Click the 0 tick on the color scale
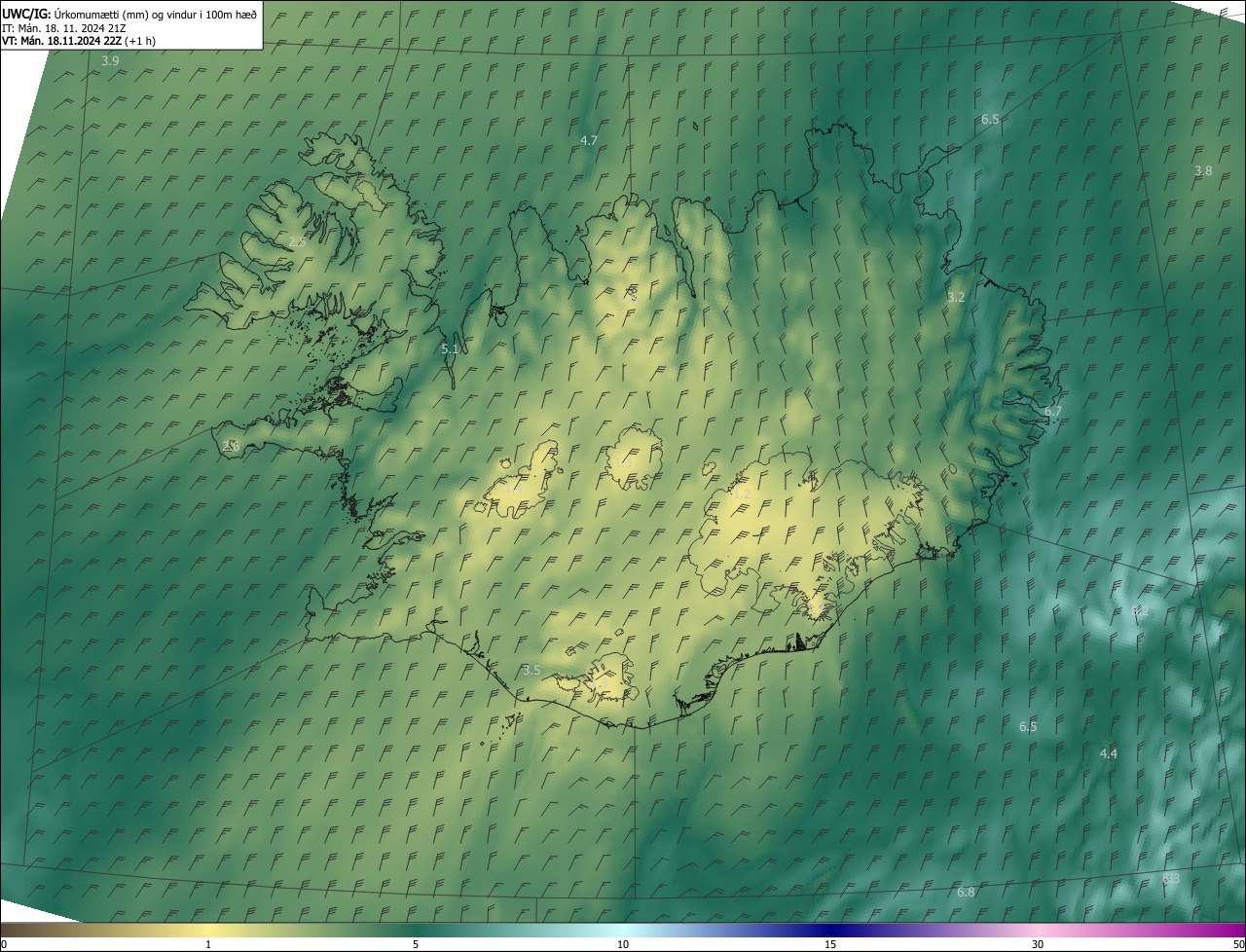1246x952 pixels. click(x=4, y=944)
